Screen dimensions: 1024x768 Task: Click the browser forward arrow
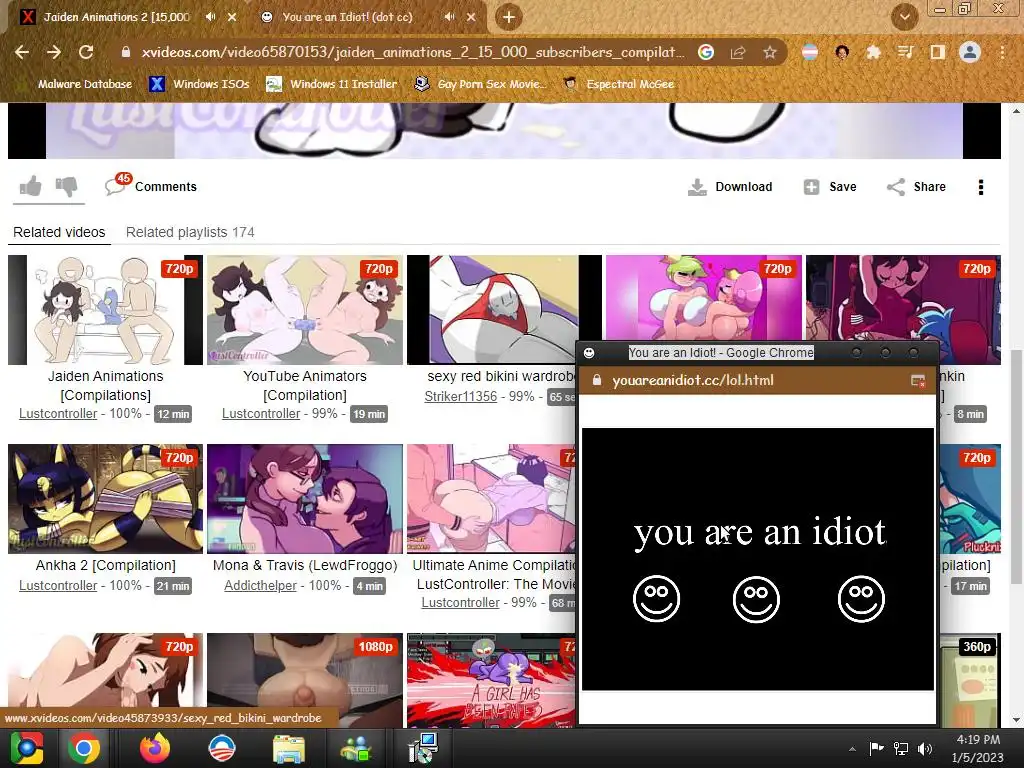click(54, 52)
